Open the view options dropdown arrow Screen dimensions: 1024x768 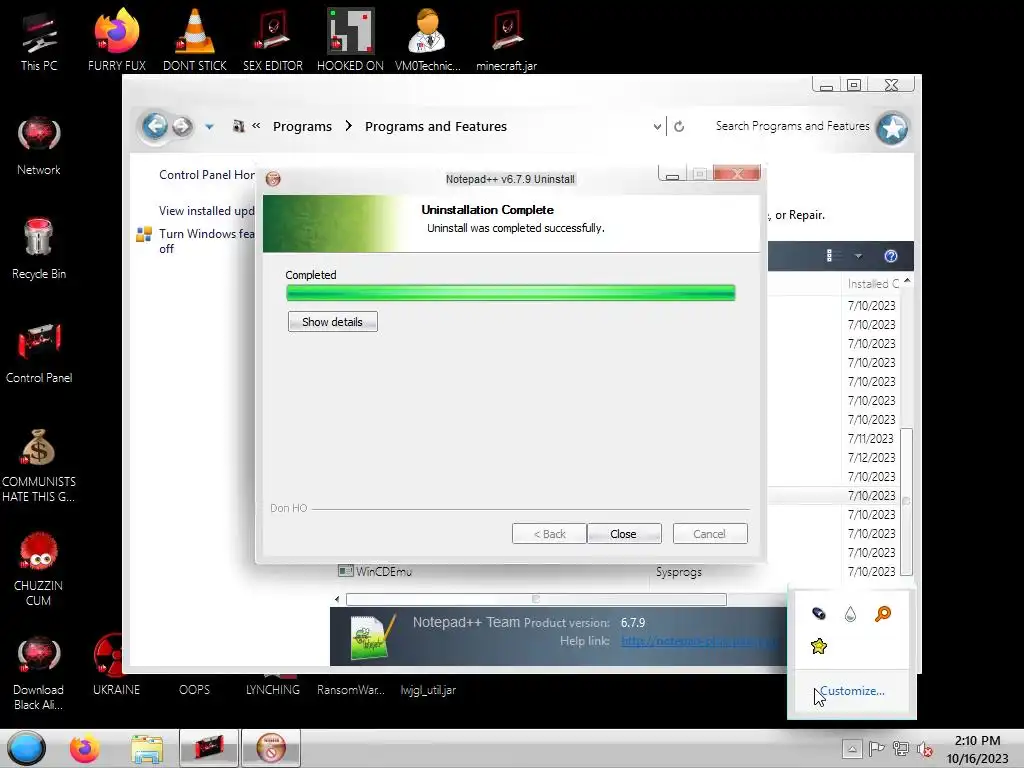[858, 256]
